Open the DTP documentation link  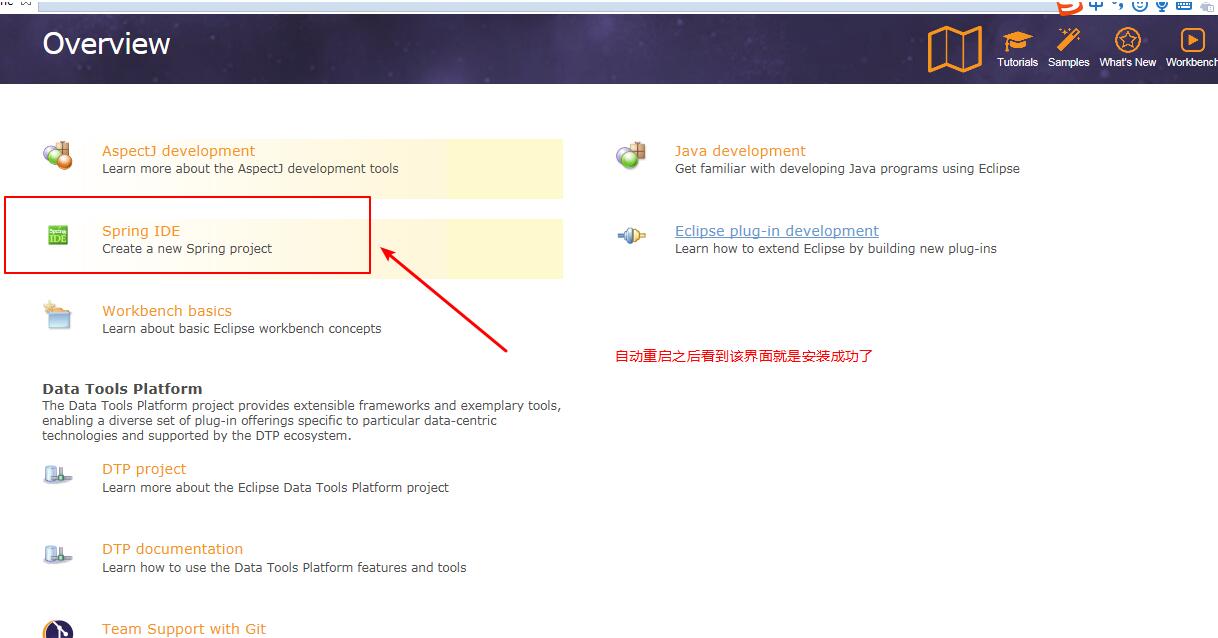(x=172, y=549)
